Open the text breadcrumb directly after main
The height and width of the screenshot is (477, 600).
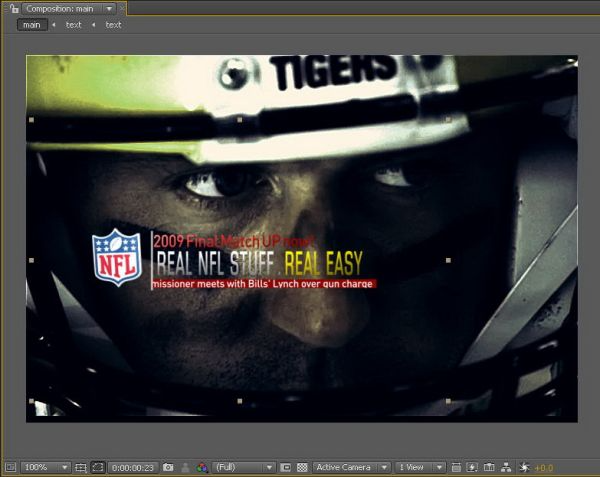point(73,25)
